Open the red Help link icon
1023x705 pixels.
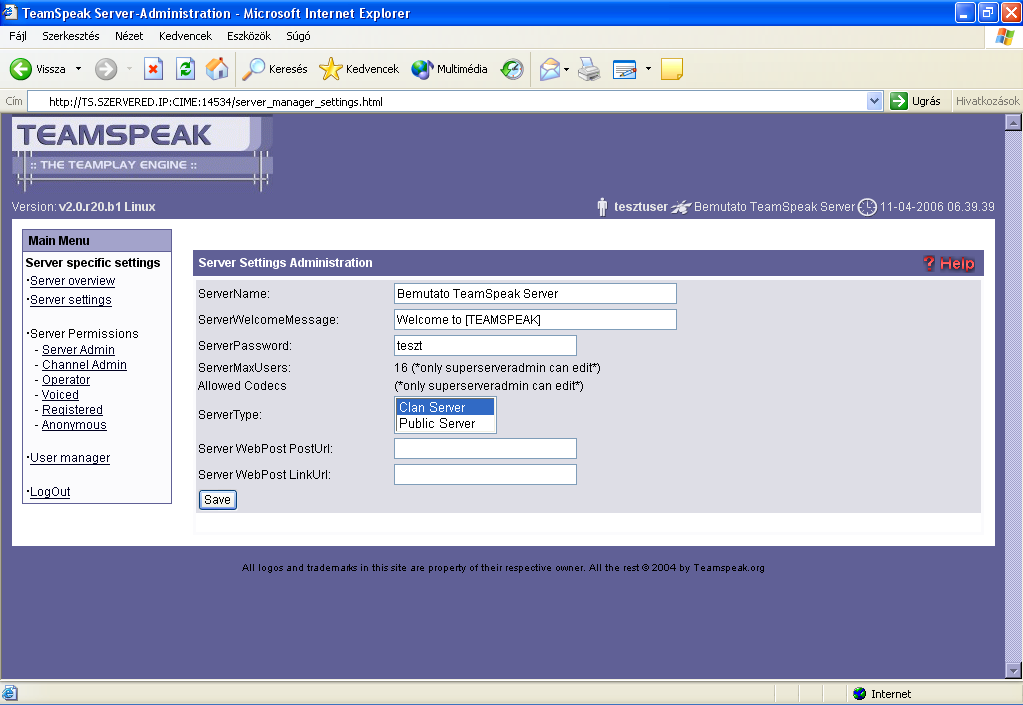click(x=947, y=263)
